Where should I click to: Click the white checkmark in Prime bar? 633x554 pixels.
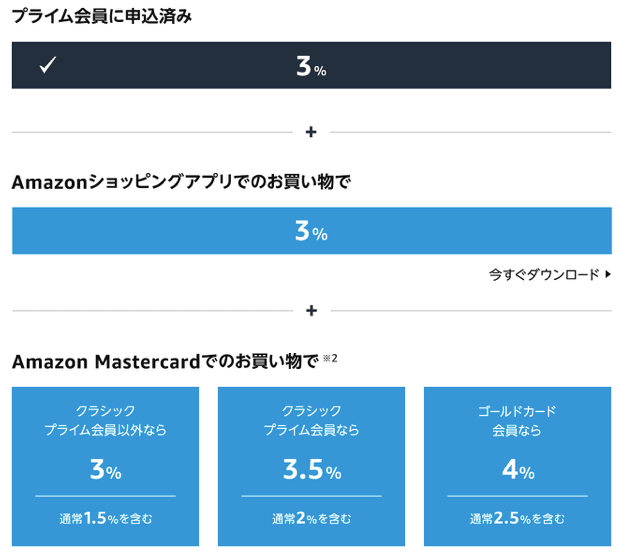(x=48, y=65)
